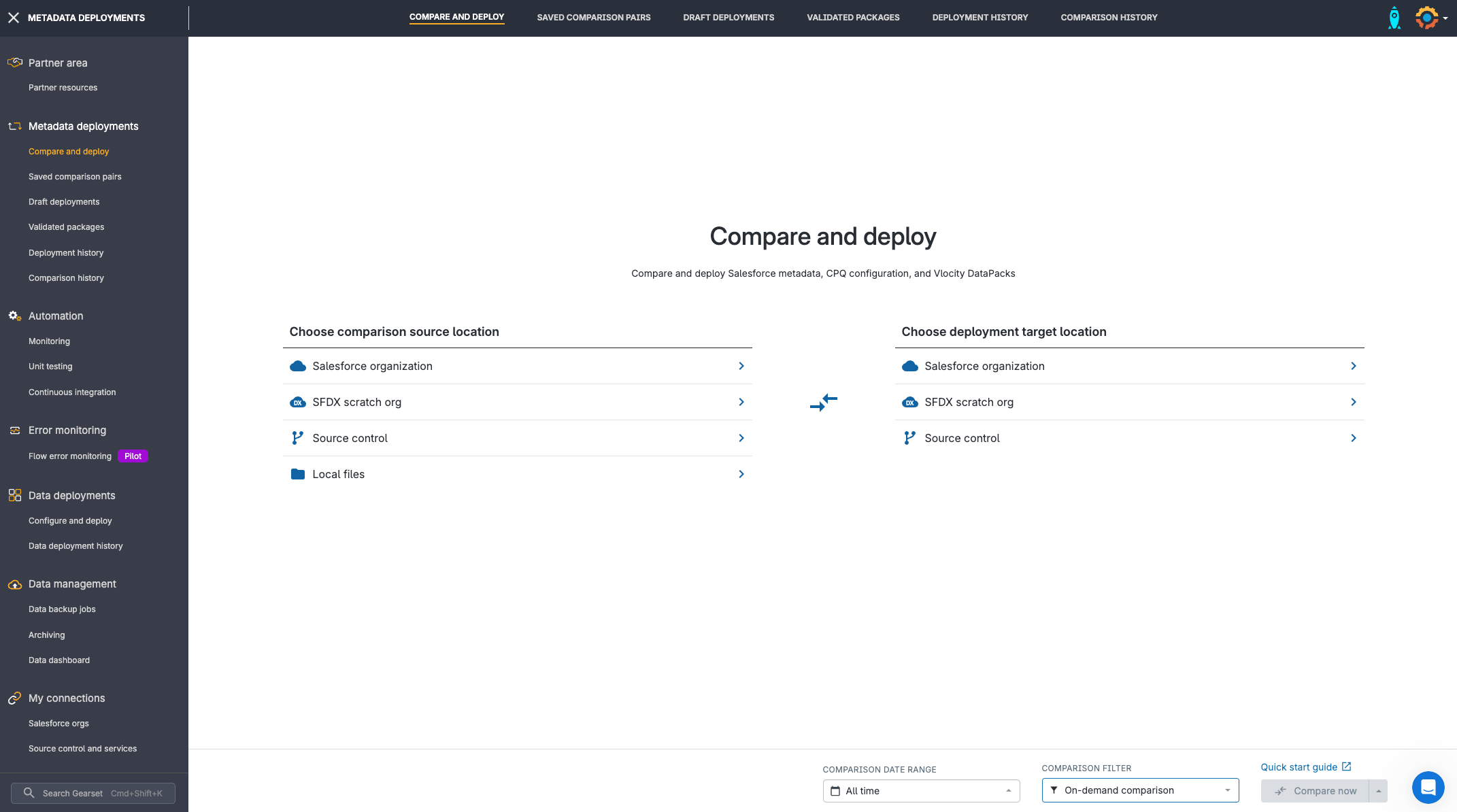The height and width of the screenshot is (812, 1457).
Task: Click the My connections link icon
Action: point(14,698)
